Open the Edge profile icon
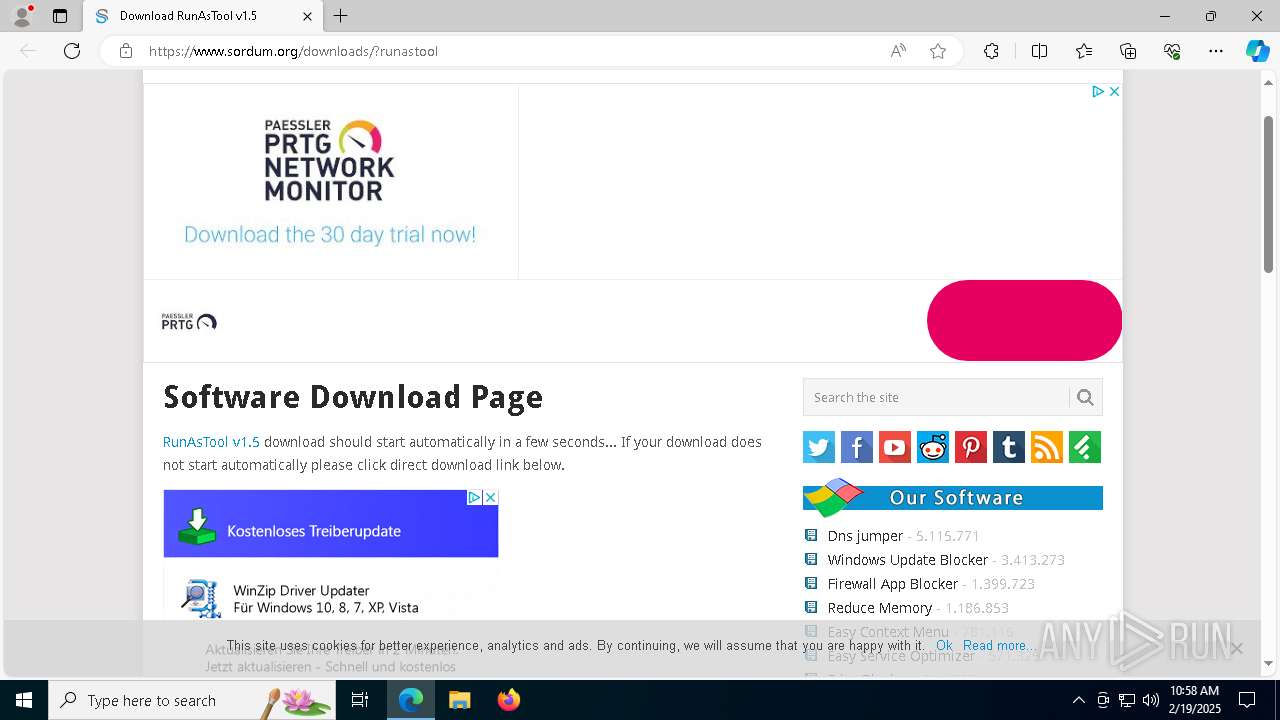 tap(21, 16)
